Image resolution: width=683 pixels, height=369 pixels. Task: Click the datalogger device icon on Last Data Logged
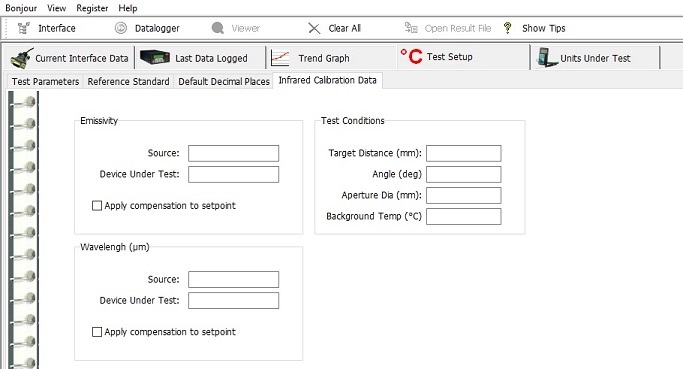(x=155, y=58)
